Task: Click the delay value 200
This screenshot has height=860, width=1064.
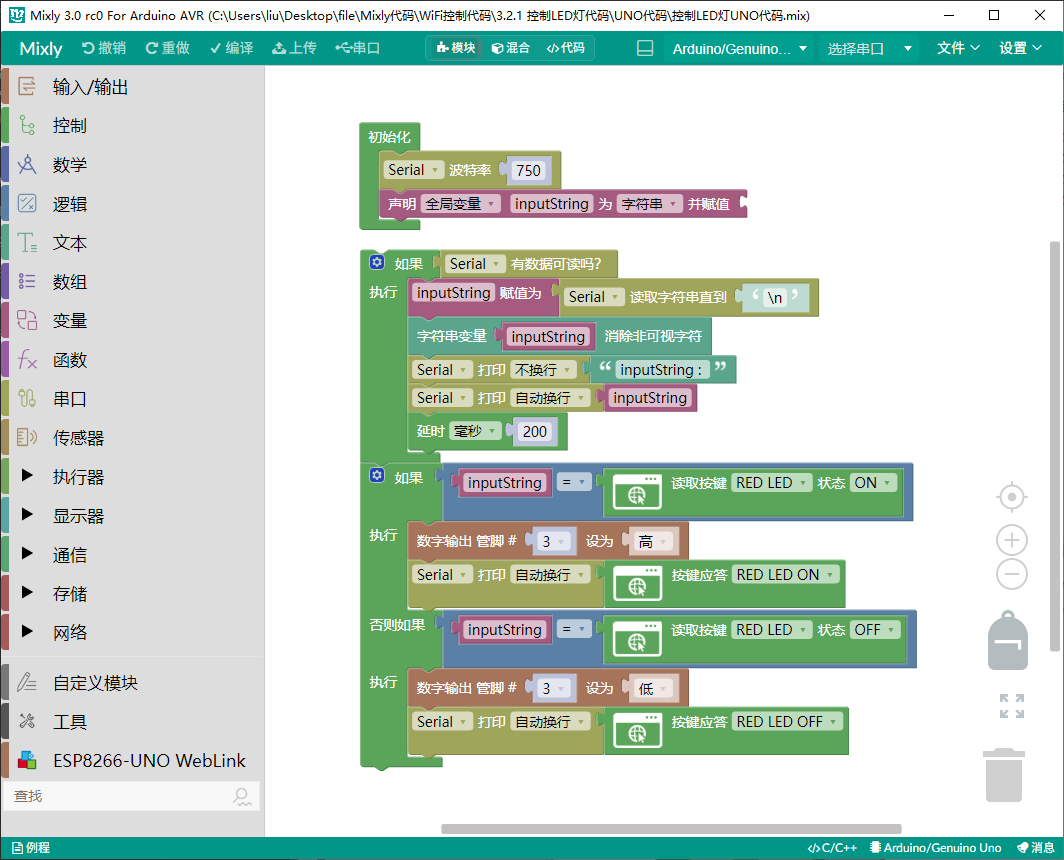Action: click(535, 432)
